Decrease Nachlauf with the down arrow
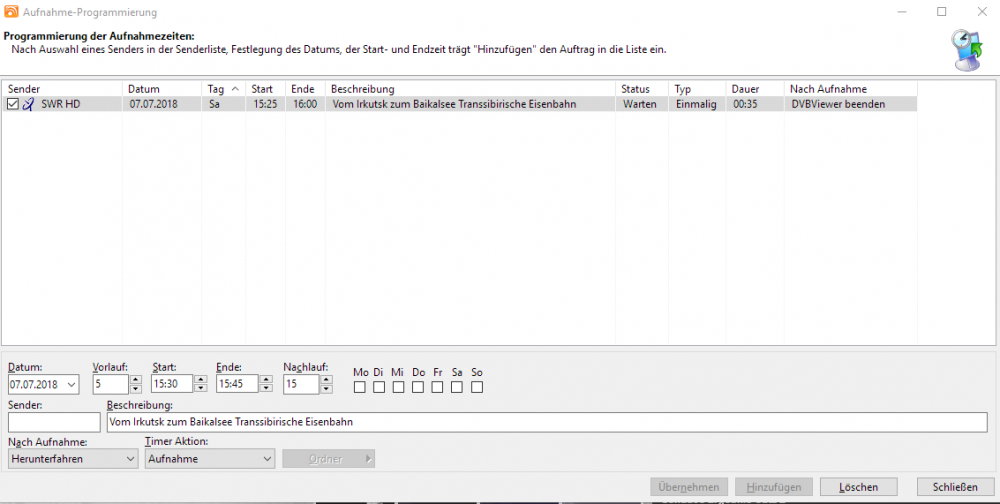The image size is (1000, 504). pyautogui.click(x=327, y=388)
